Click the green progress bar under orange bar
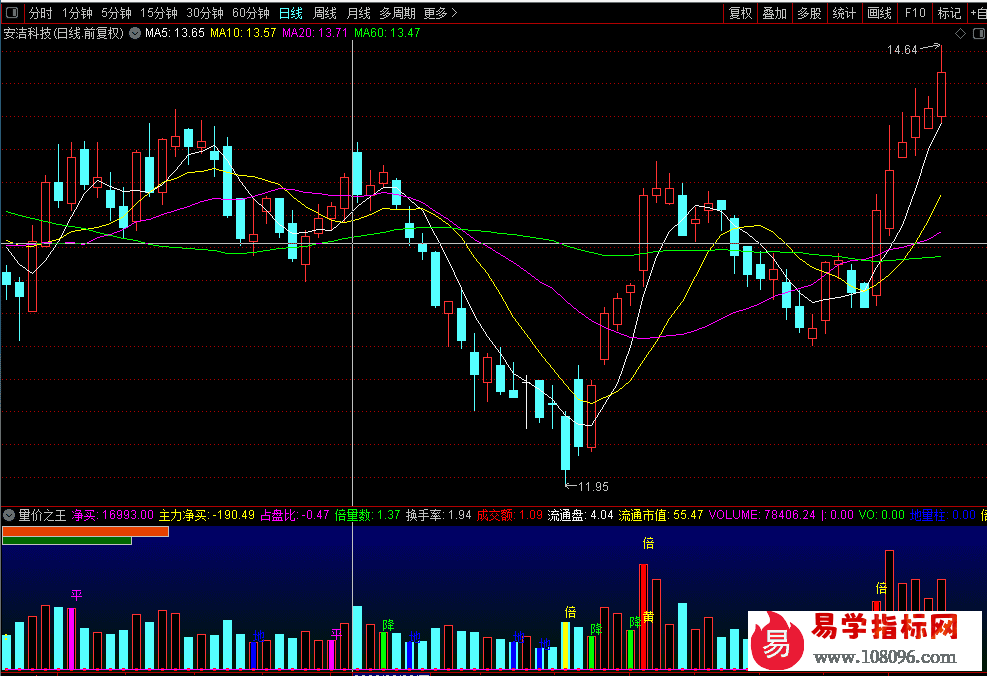 (x=67, y=541)
